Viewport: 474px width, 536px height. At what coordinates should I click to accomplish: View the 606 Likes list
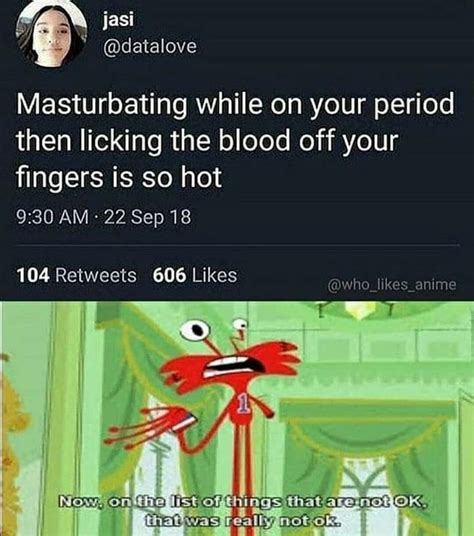[x=195, y=276]
